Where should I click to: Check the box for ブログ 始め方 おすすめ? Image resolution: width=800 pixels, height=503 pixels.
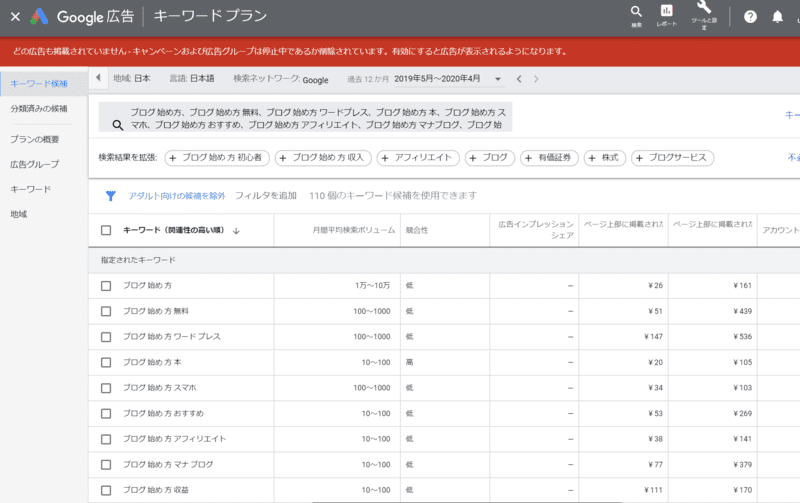106,414
